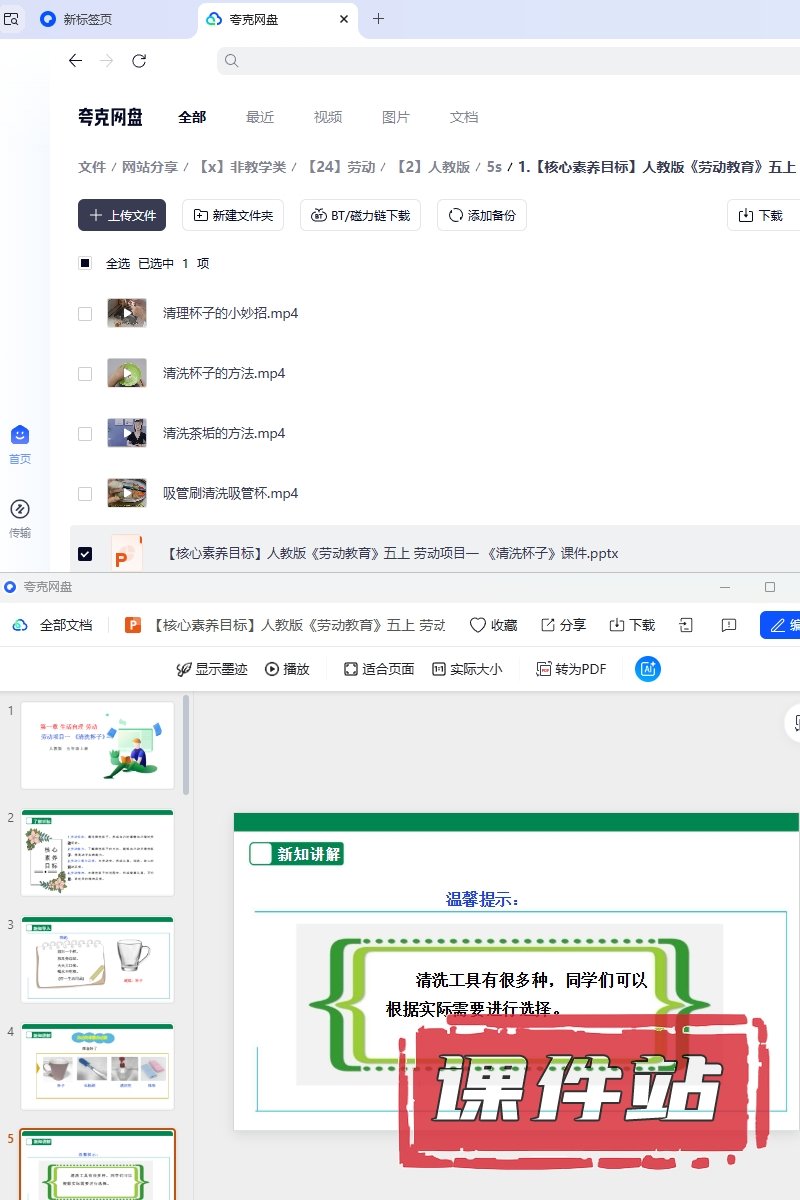Click the 收藏 heart favorite icon
This screenshot has height=1200, width=800.
point(478,625)
